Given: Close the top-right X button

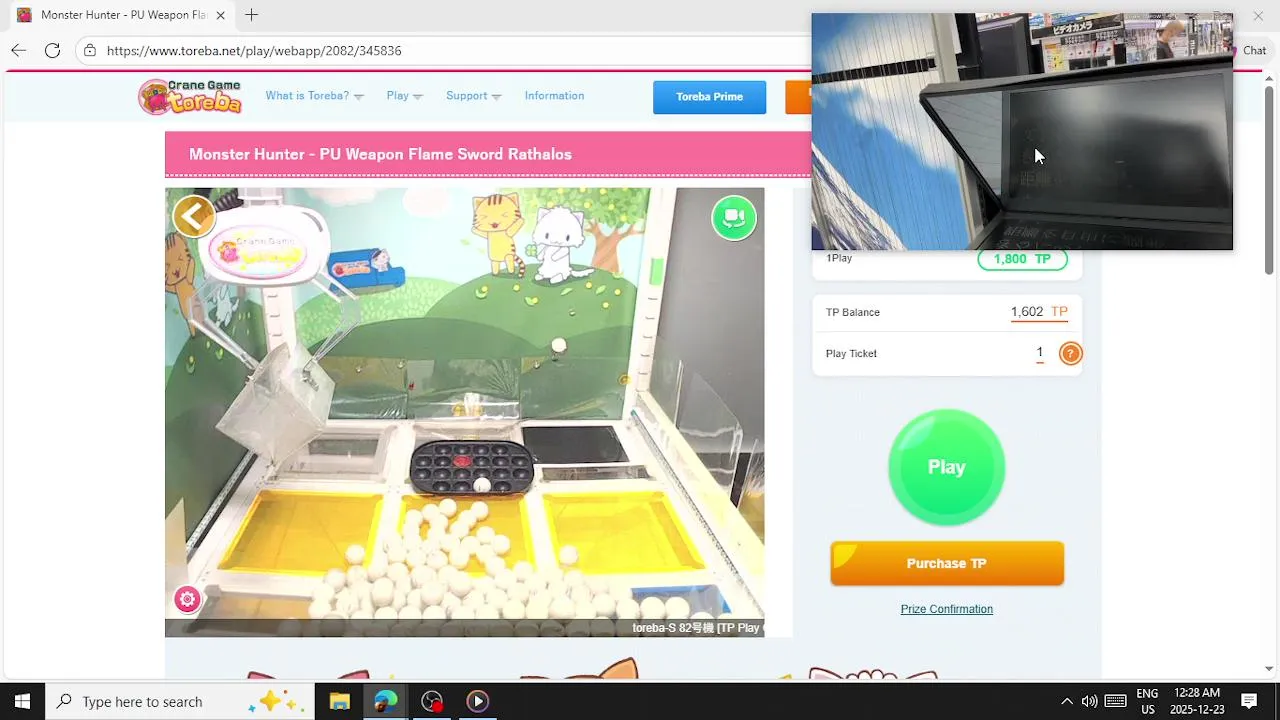Looking at the screenshot, I should pyautogui.click(x=1258, y=15).
